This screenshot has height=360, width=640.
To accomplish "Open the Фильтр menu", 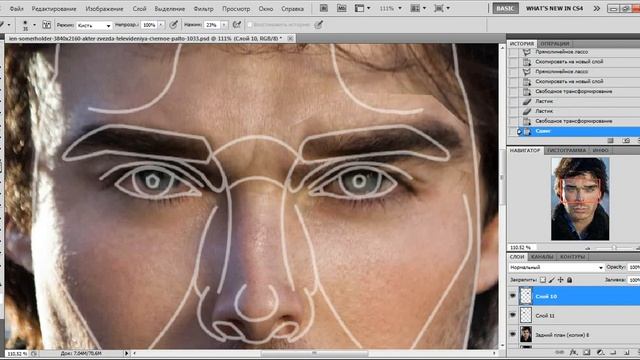I will tap(203, 9).
